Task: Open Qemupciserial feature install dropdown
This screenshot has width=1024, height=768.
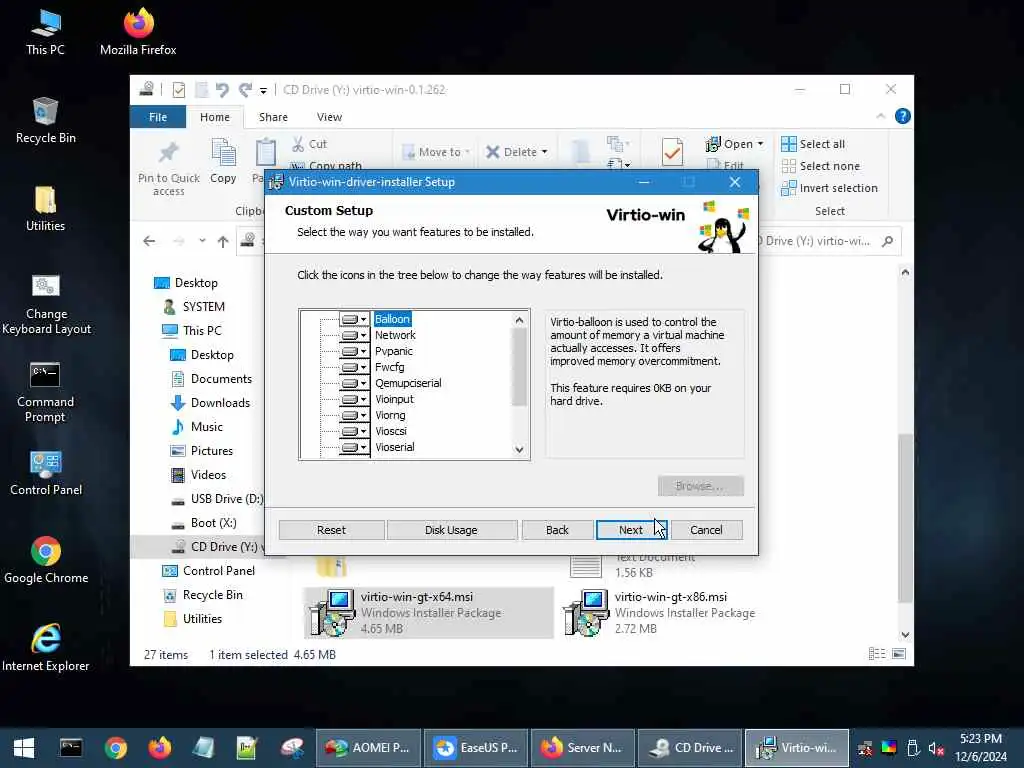Action: (x=355, y=383)
